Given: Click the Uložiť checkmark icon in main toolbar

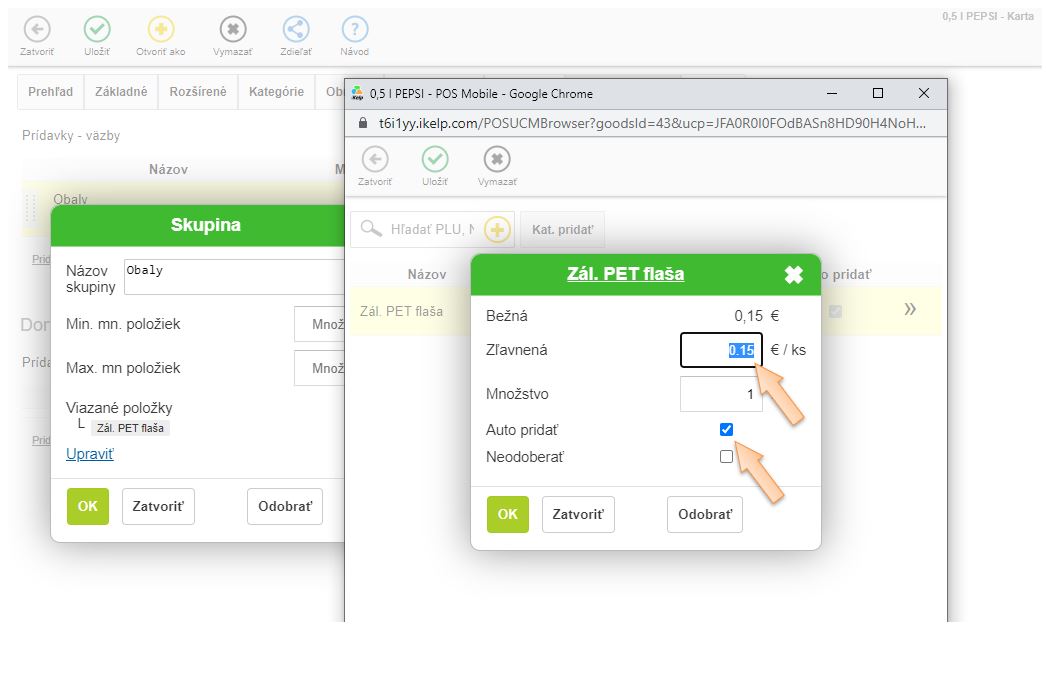Looking at the screenshot, I should pos(97,30).
